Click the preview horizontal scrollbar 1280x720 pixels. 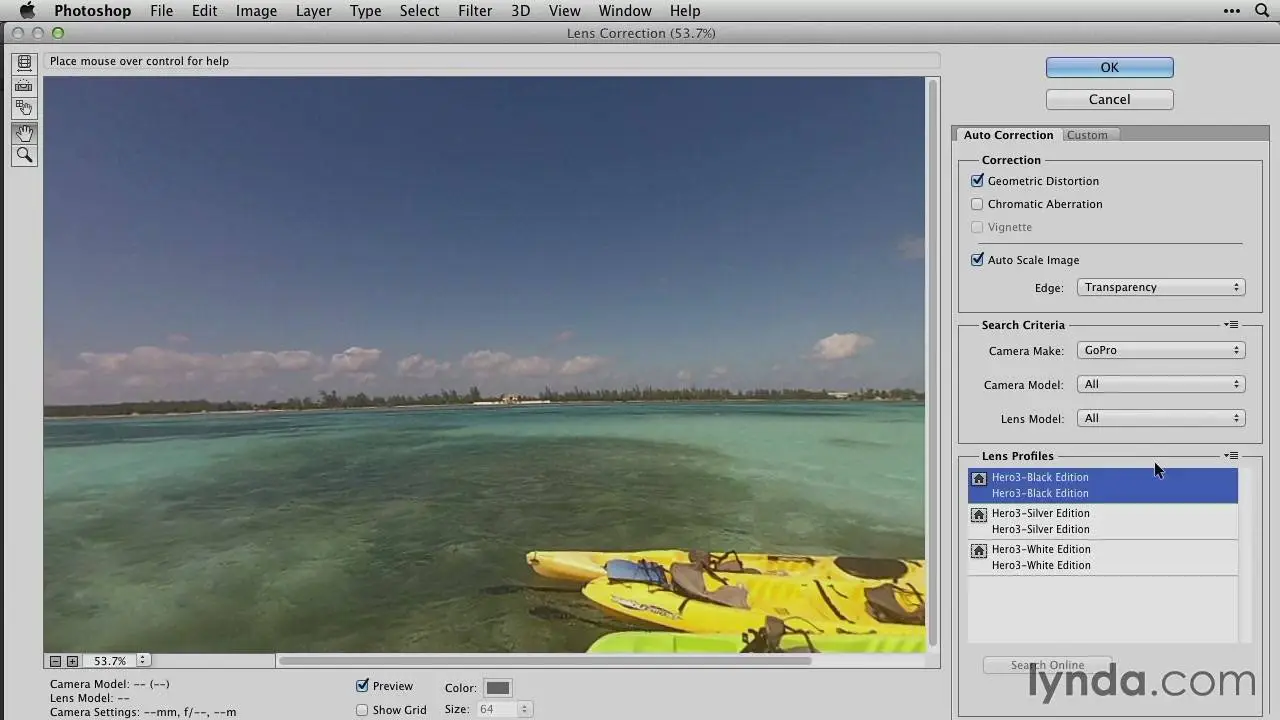pyautogui.click(x=545, y=660)
